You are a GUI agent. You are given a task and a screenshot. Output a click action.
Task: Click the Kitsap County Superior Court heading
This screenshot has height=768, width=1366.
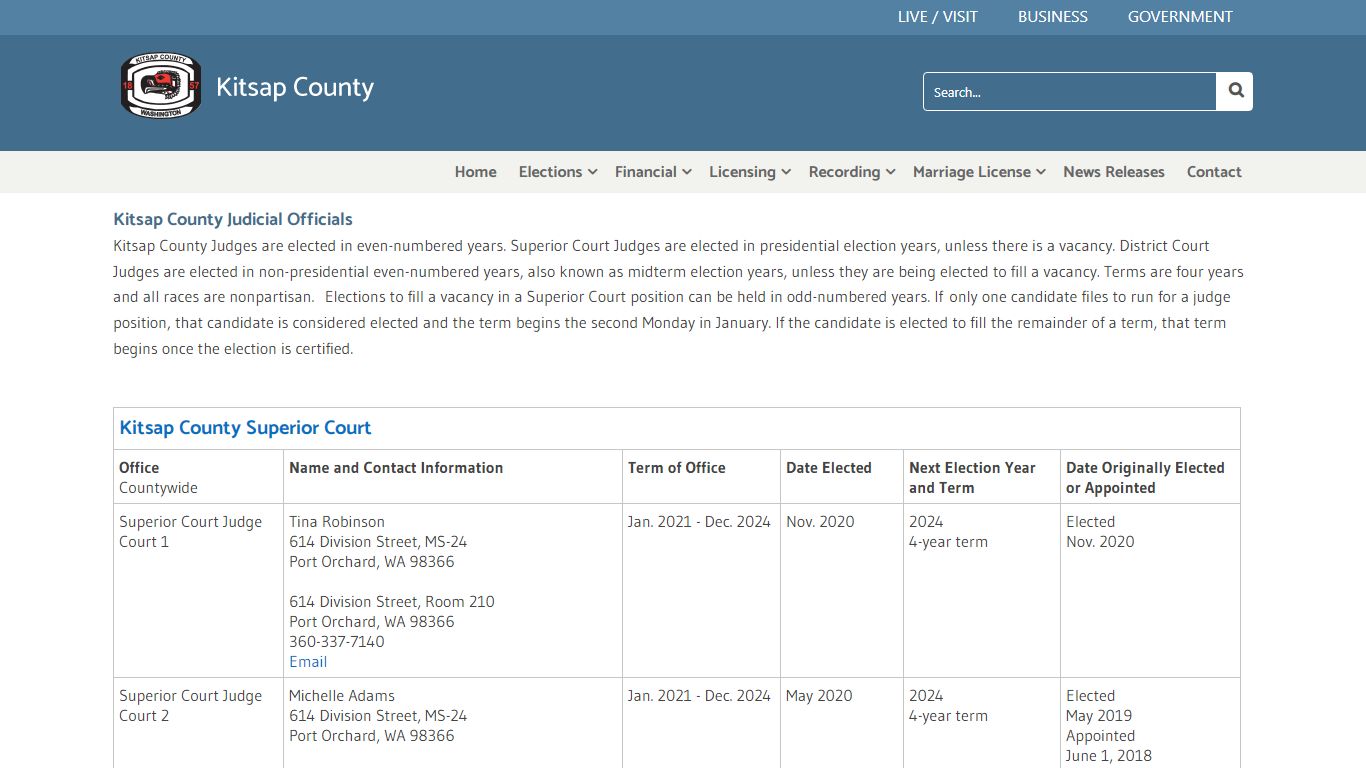(x=245, y=427)
